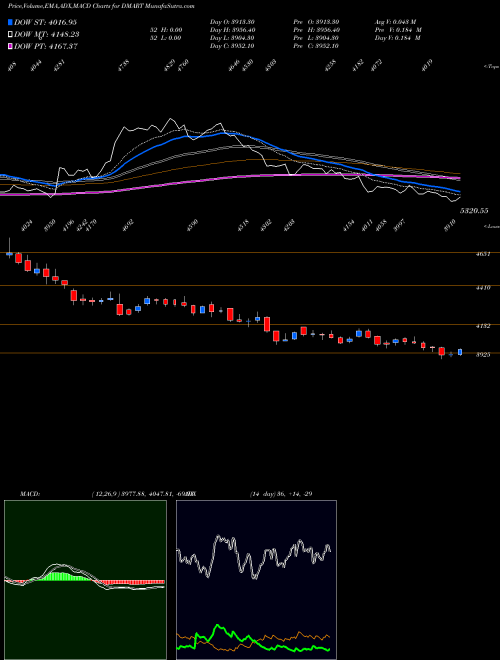The width and height of the screenshot is (500, 660).
Task: Click the lows 4692 rotated label
Action: (x=128, y=226)
